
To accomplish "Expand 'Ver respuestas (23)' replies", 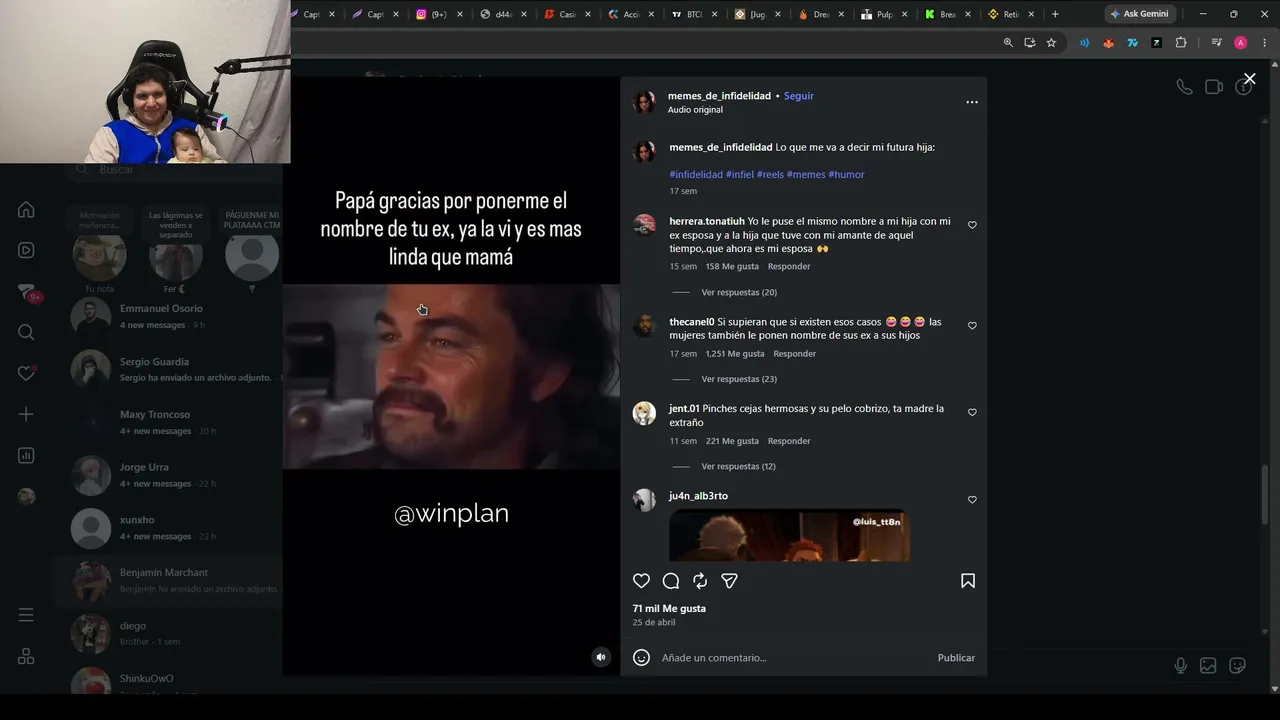I will coord(739,380).
